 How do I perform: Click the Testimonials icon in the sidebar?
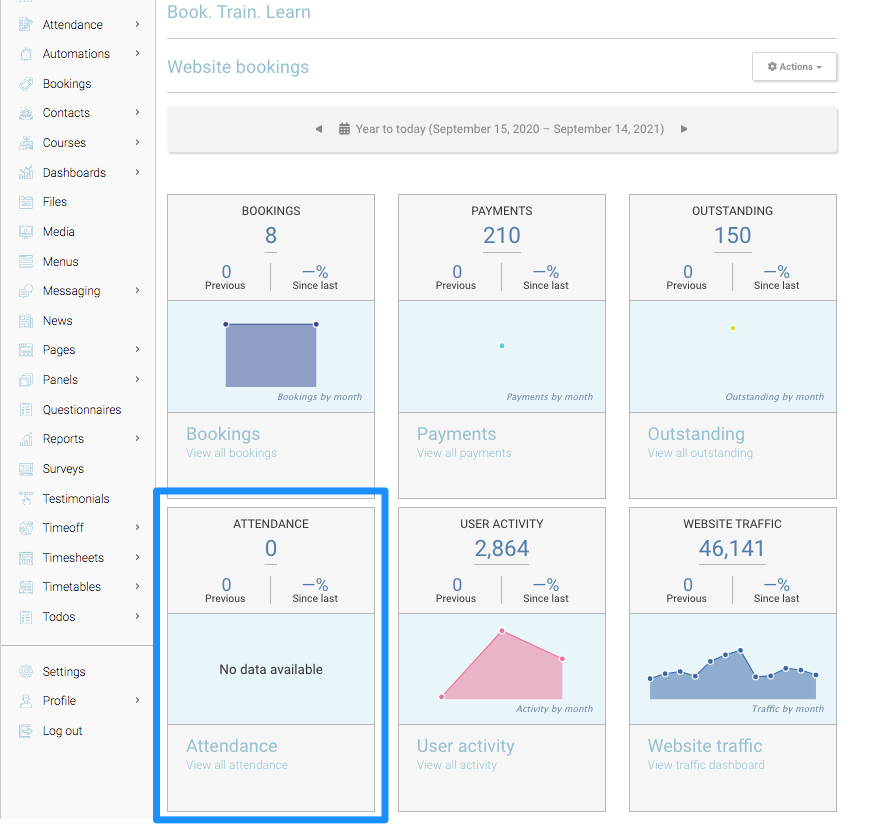point(26,499)
